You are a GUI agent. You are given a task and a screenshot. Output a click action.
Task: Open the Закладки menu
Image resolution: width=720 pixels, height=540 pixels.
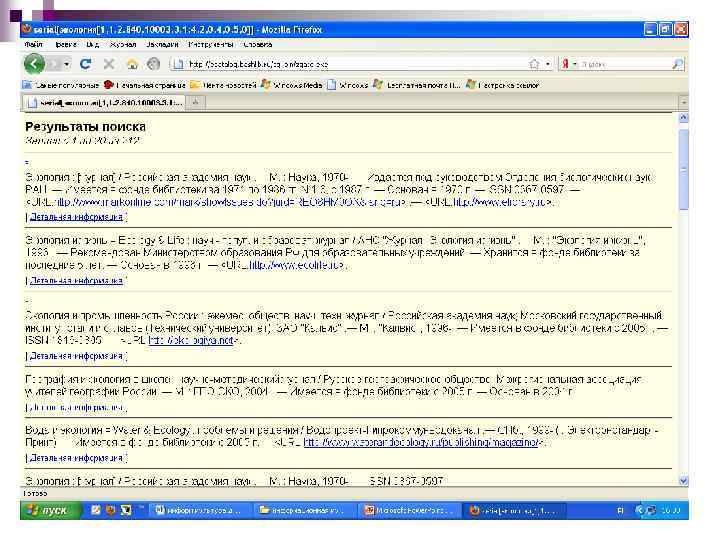(x=162, y=45)
